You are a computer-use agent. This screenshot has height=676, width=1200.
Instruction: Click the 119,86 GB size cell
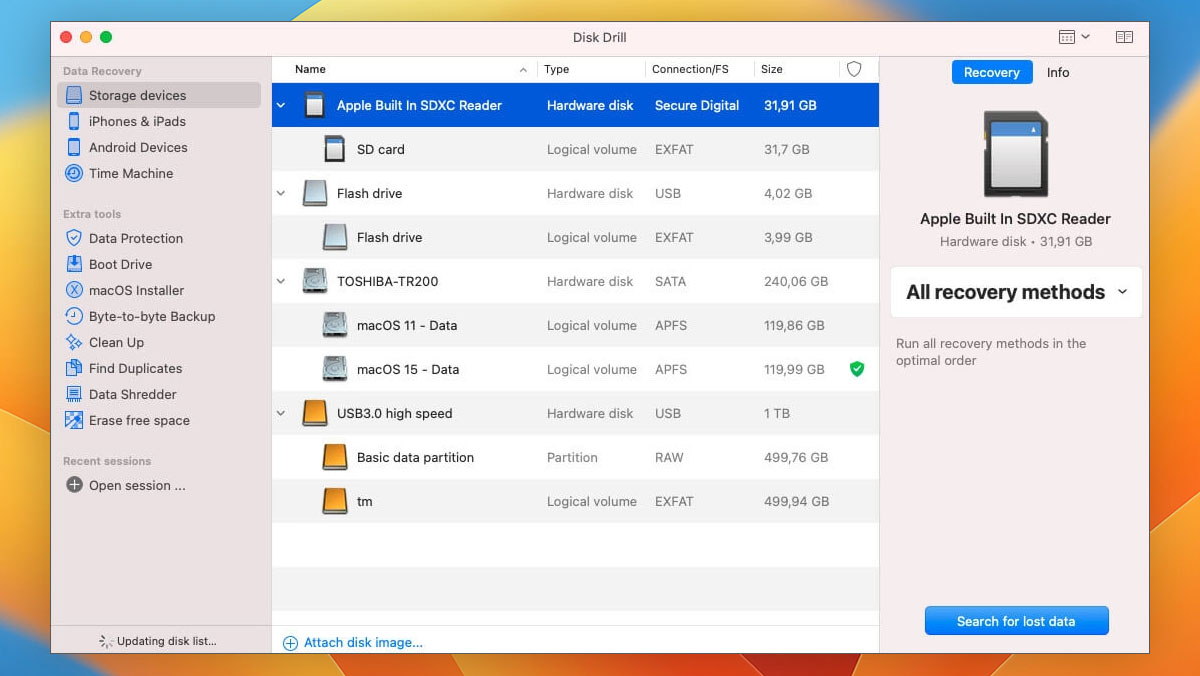[794, 325]
